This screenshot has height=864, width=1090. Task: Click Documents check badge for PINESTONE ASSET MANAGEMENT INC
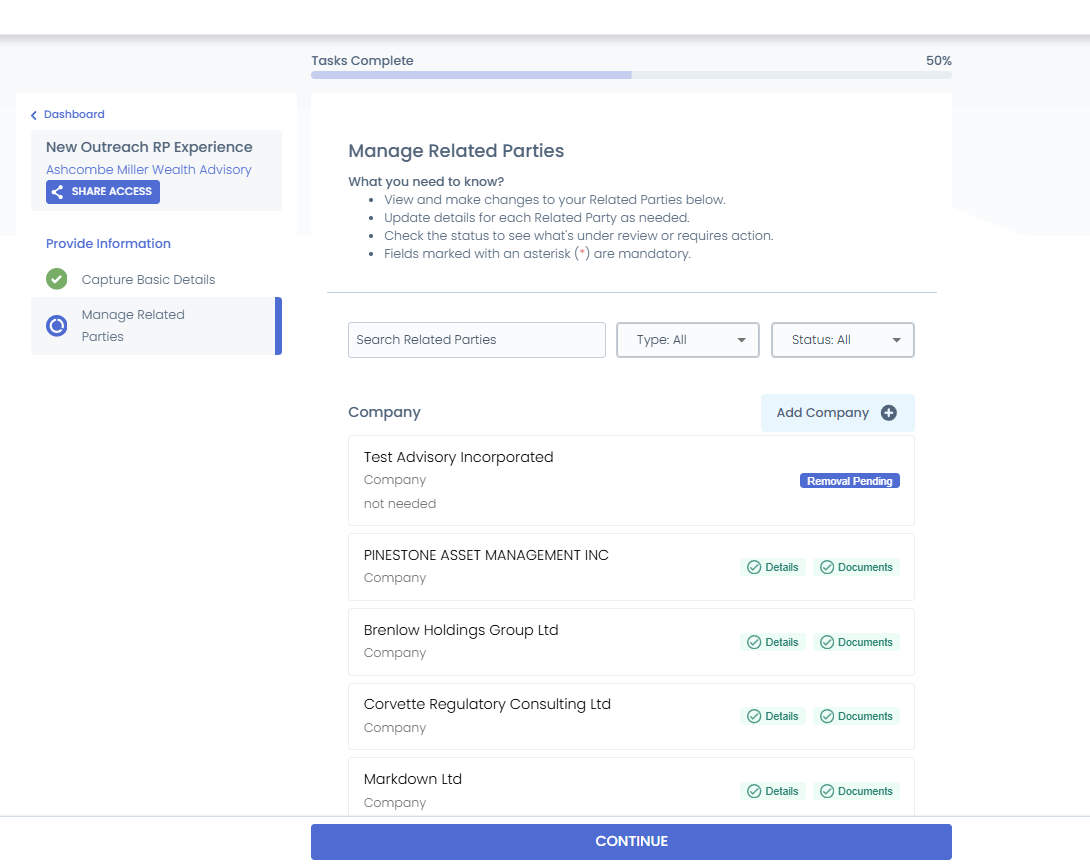856,567
